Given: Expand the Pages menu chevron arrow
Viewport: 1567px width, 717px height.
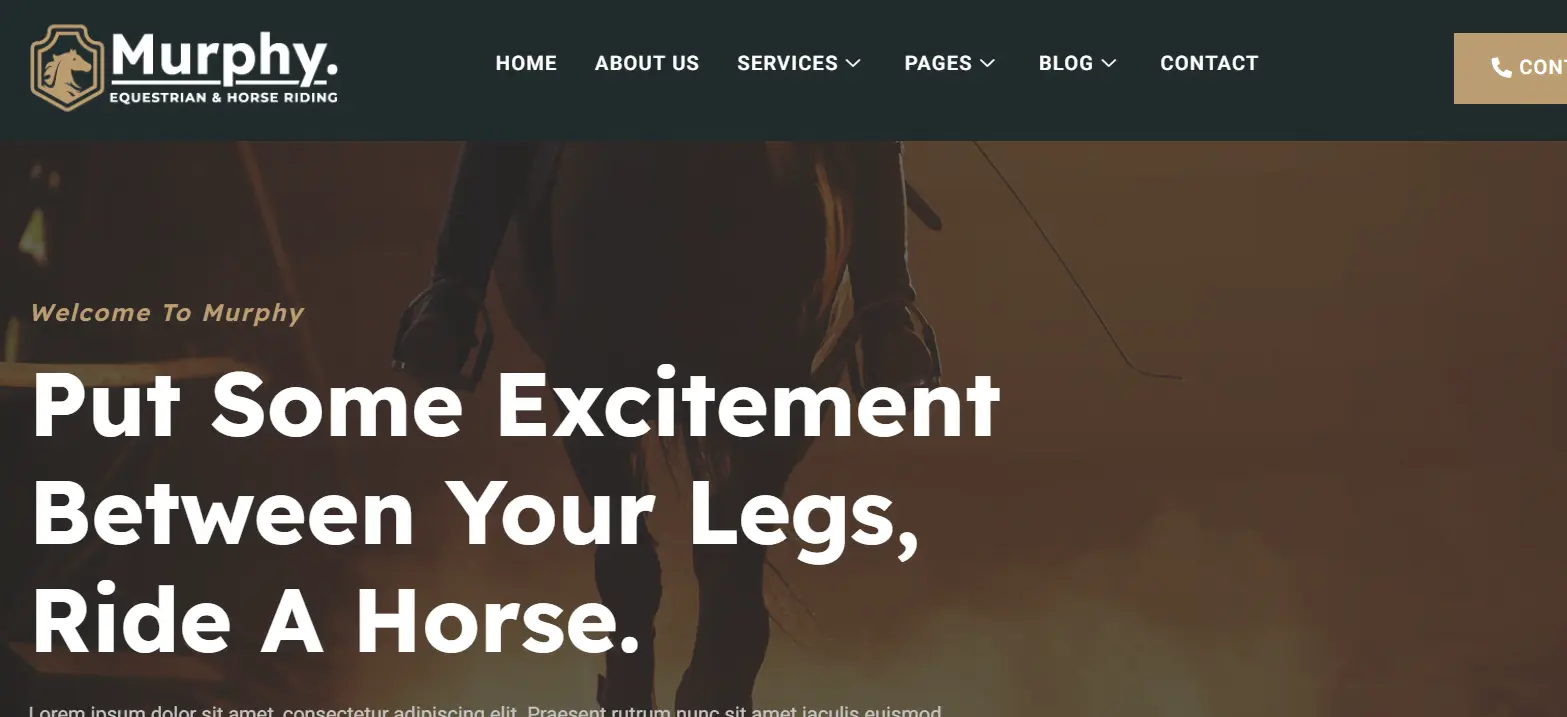Looking at the screenshot, I should click(x=987, y=63).
